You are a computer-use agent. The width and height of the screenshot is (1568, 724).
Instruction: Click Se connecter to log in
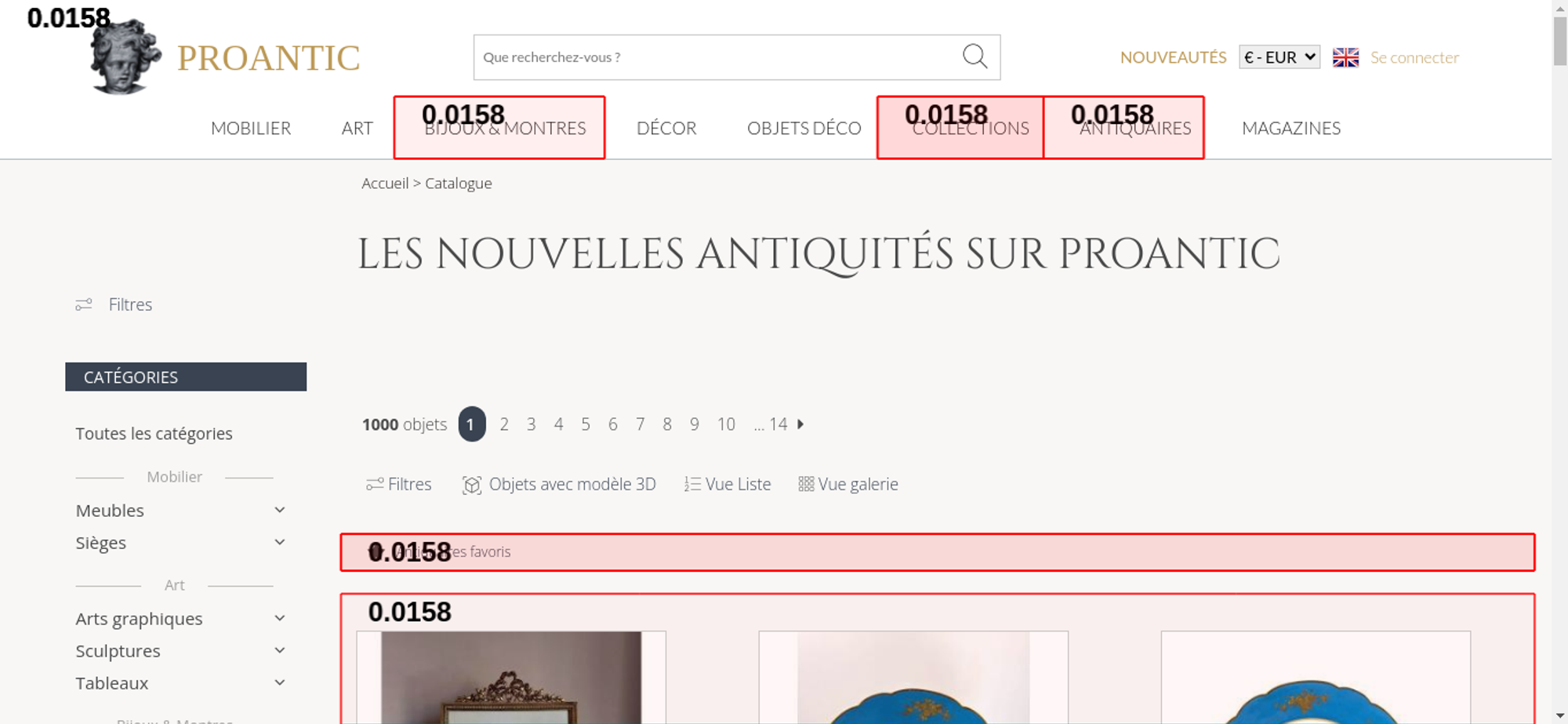[x=1414, y=57]
